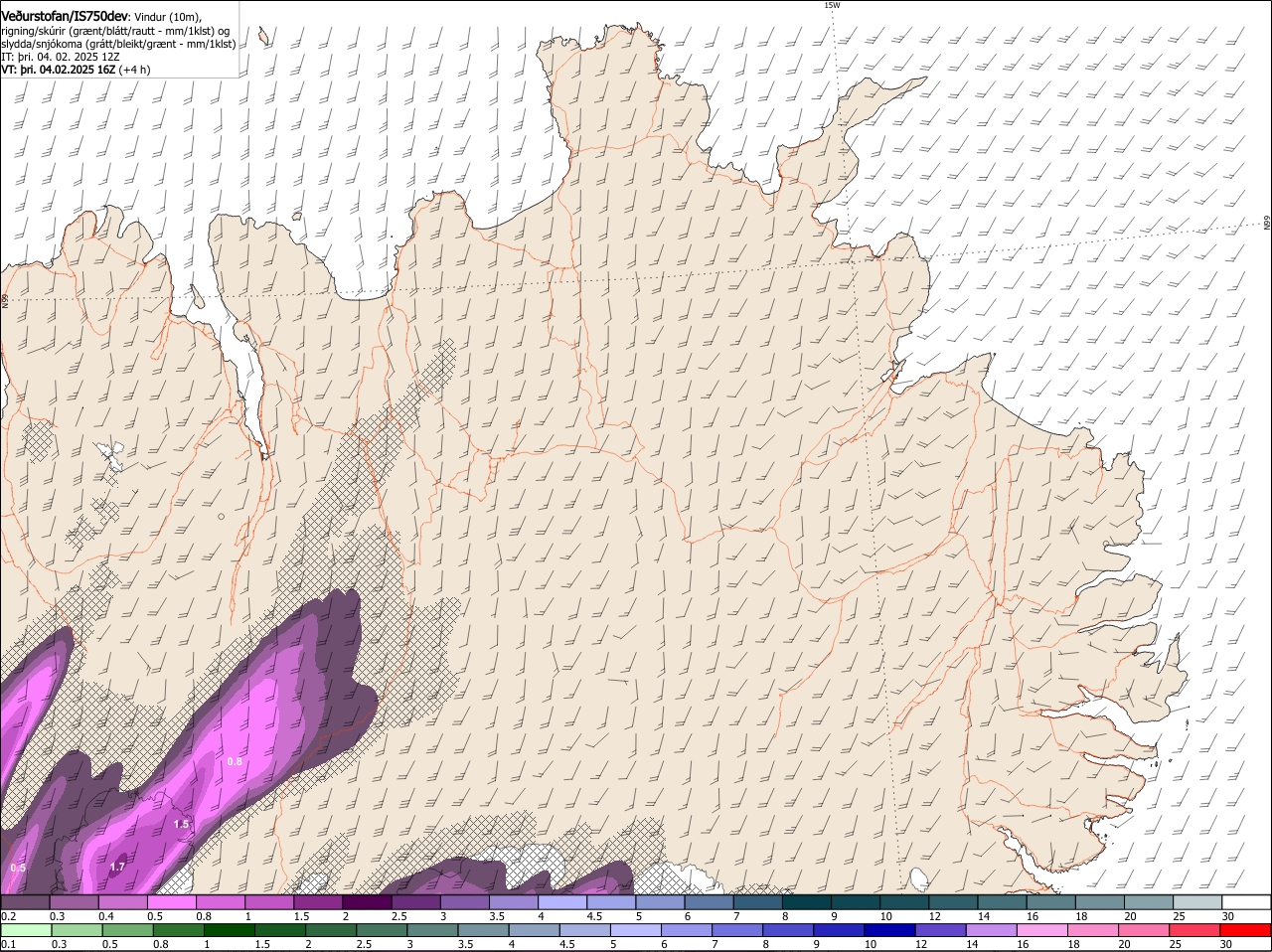The height and width of the screenshot is (952, 1272).
Task: Select the snow legend swatch between 4 and 4.5
Action: [561, 902]
